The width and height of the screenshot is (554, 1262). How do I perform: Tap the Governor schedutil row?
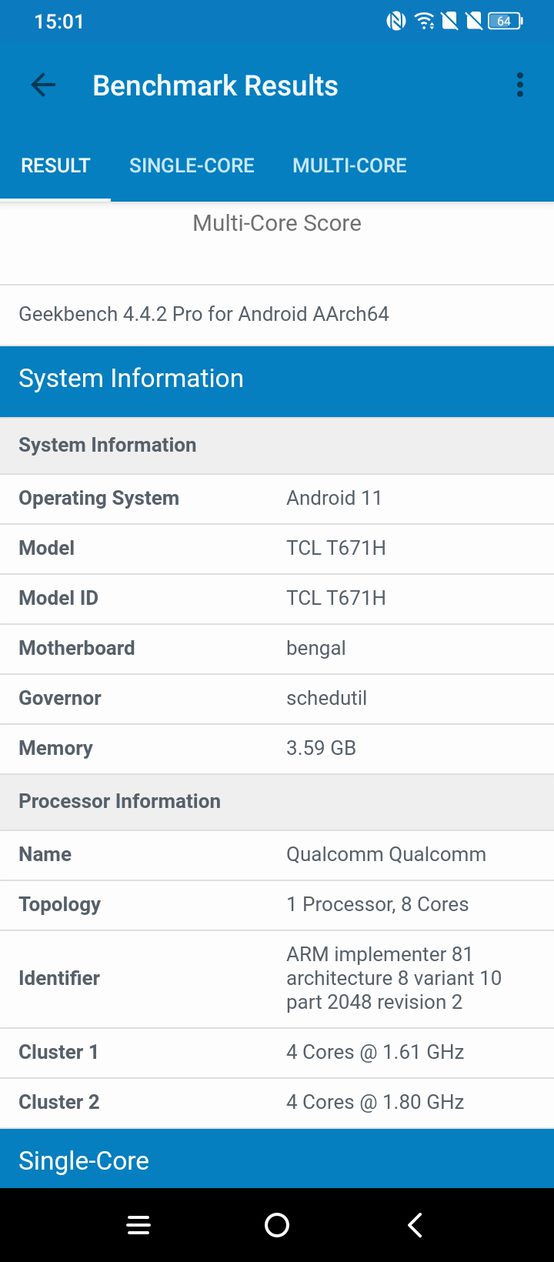[x=277, y=698]
